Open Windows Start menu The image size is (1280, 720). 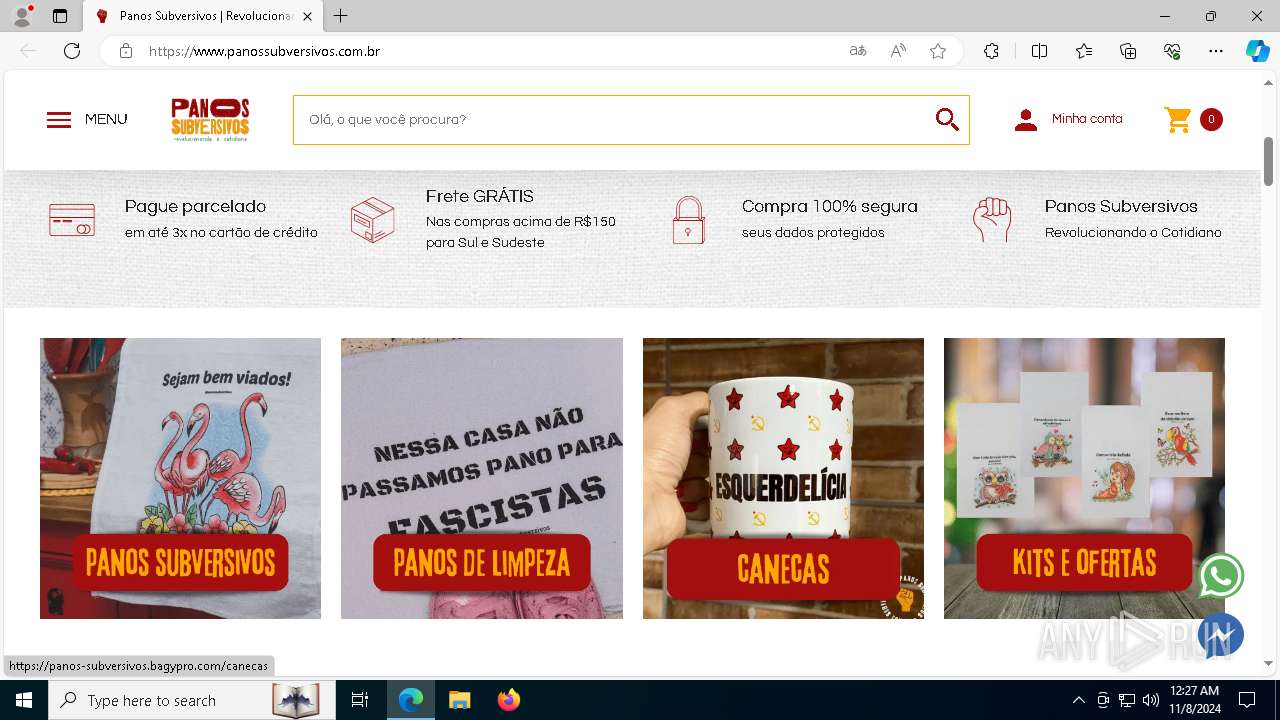point(24,700)
